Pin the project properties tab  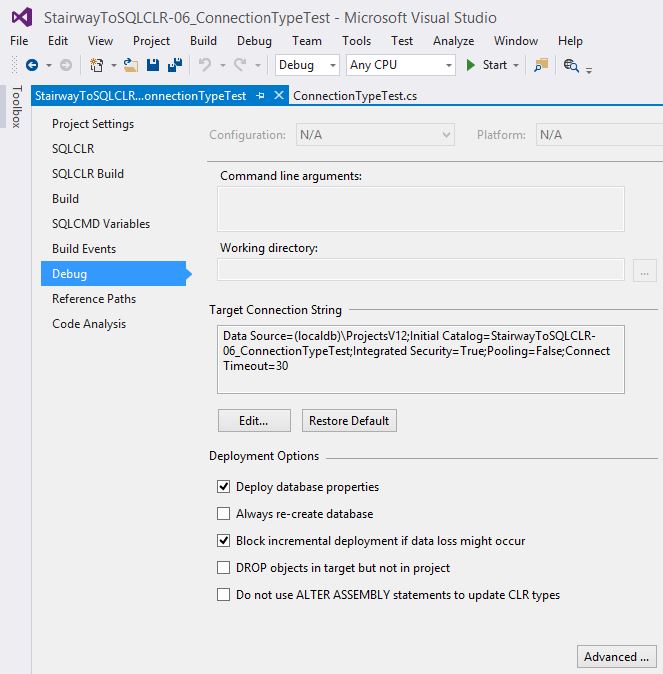[260, 95]
